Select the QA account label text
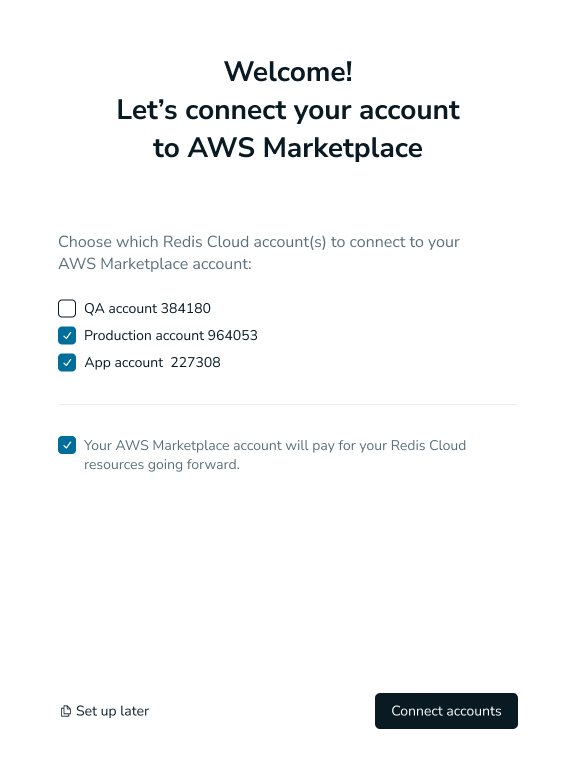580x782 pixels. (121, 308)
